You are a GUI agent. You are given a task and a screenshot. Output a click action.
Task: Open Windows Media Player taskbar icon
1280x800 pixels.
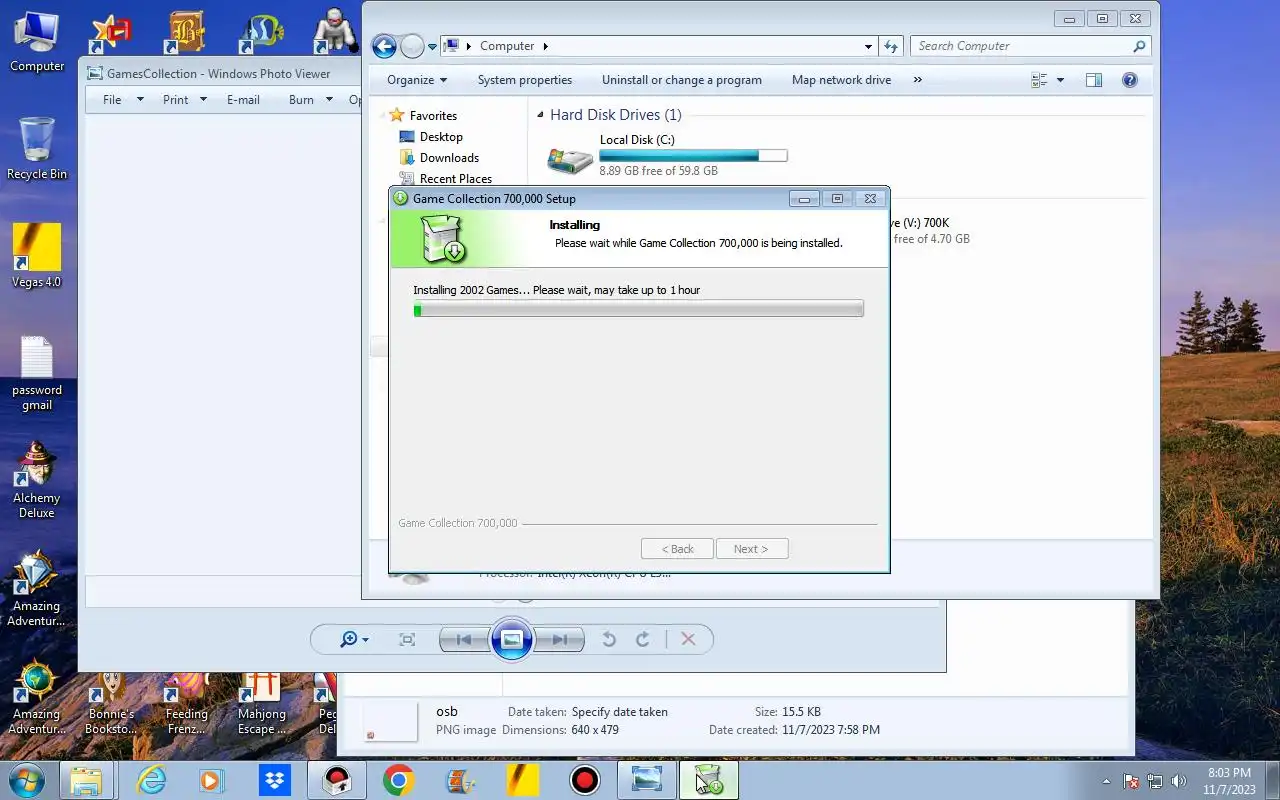(x=211, y=780)
